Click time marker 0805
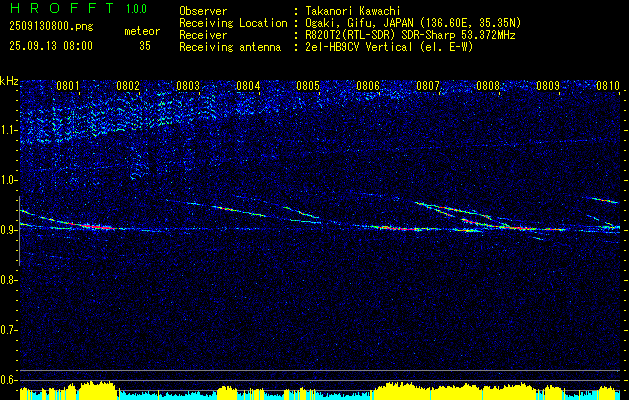Image resolution: width=629 pixels, height=400 pixels. 308,85
